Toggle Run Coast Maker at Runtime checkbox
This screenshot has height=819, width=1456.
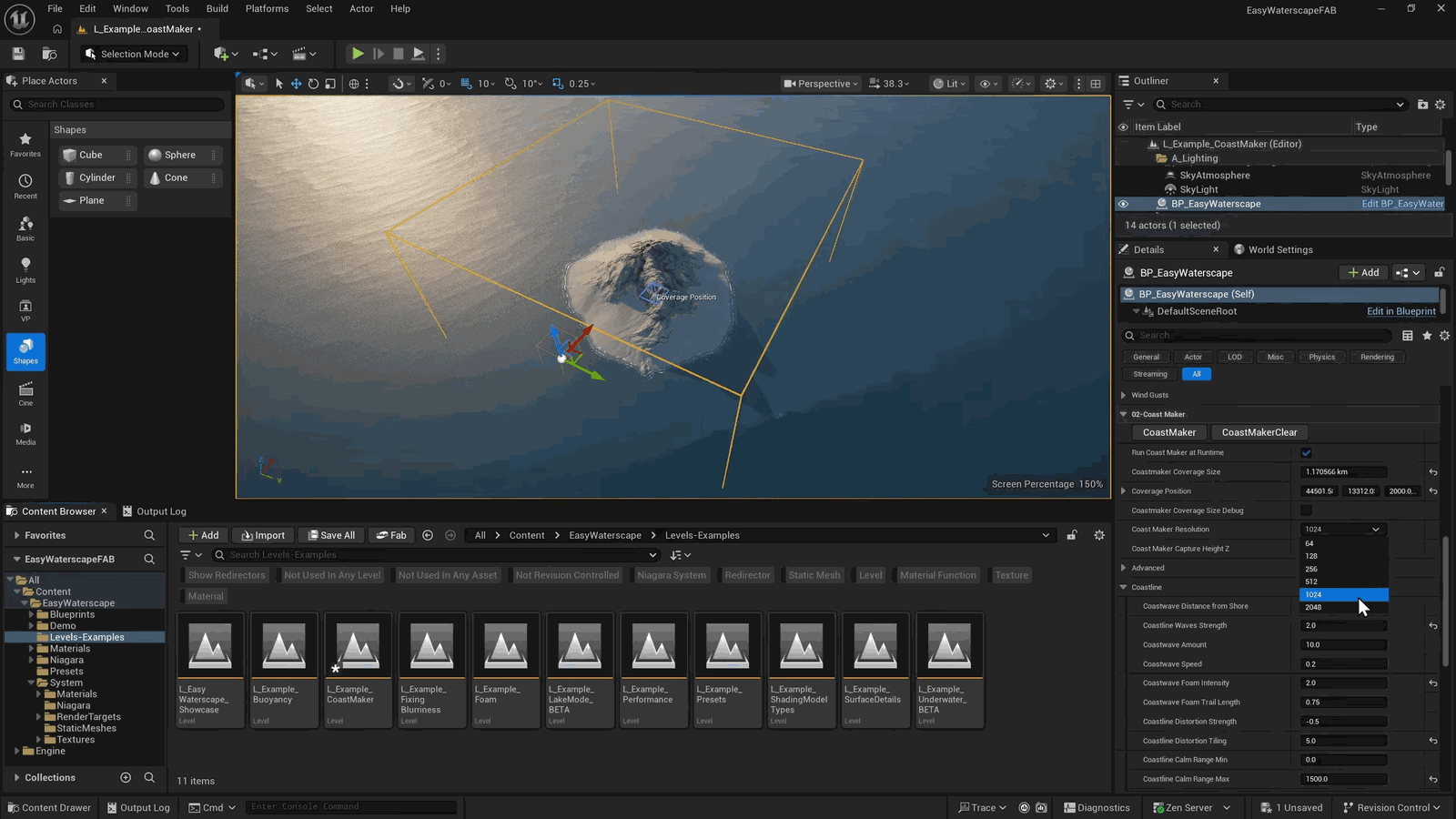click(x=1306, y=453)
